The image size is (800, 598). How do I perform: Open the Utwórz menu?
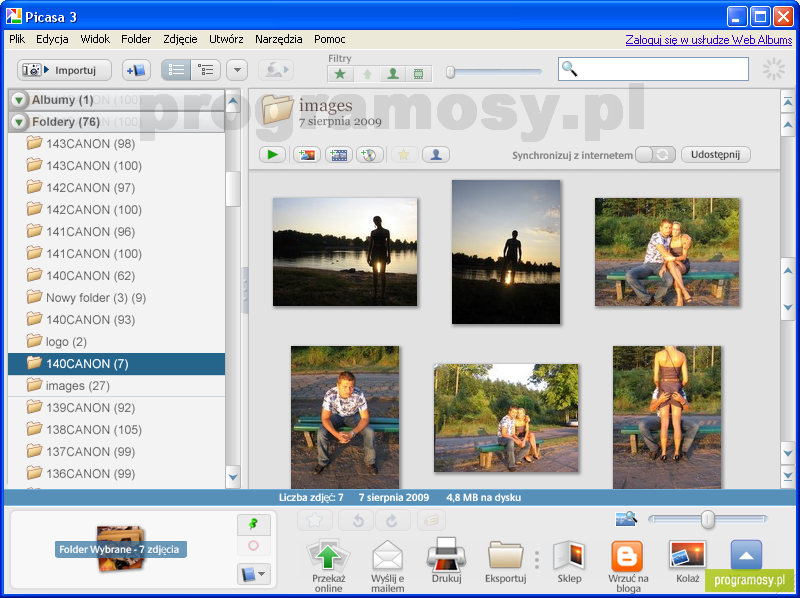pyautogui.click(x=226, y=39)
